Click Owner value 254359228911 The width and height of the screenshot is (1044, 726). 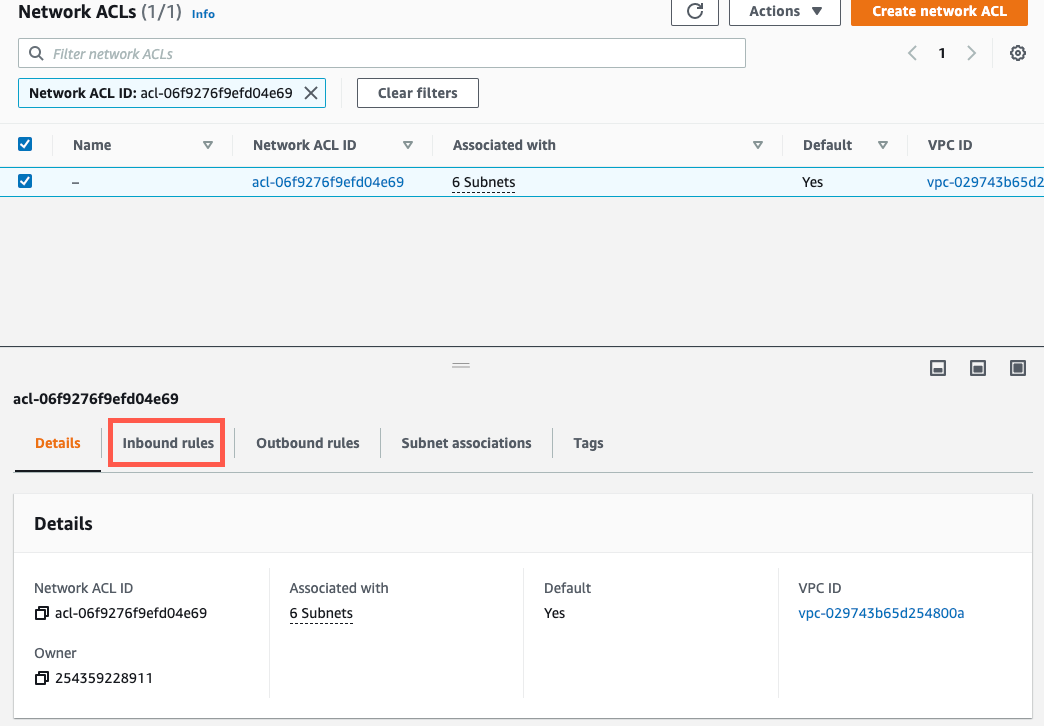(x=104, y=678)
